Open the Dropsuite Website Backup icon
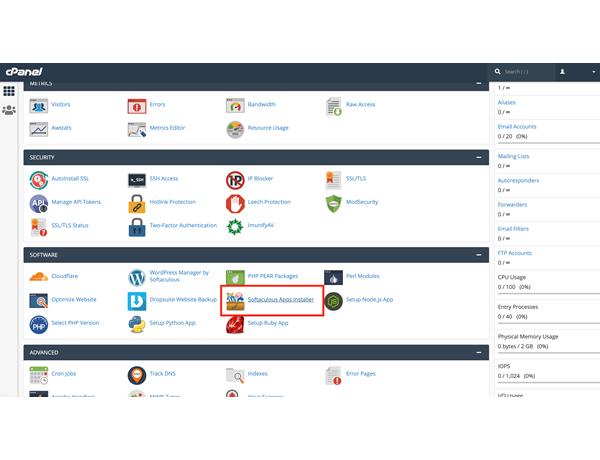 [137, 301]
